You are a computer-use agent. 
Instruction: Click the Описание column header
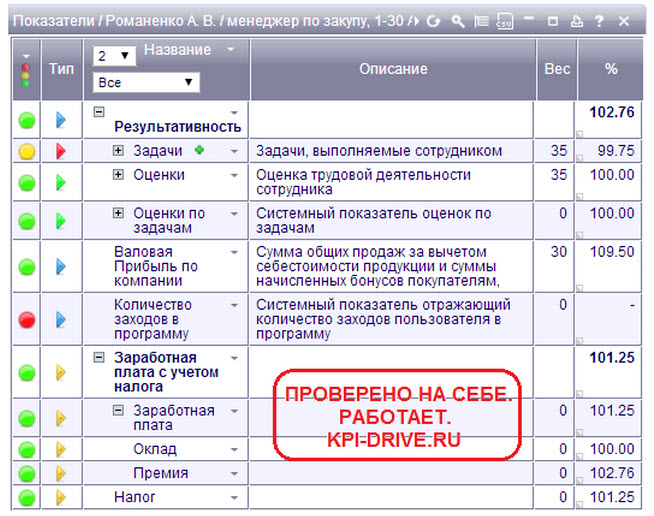[x=393, y=69]
